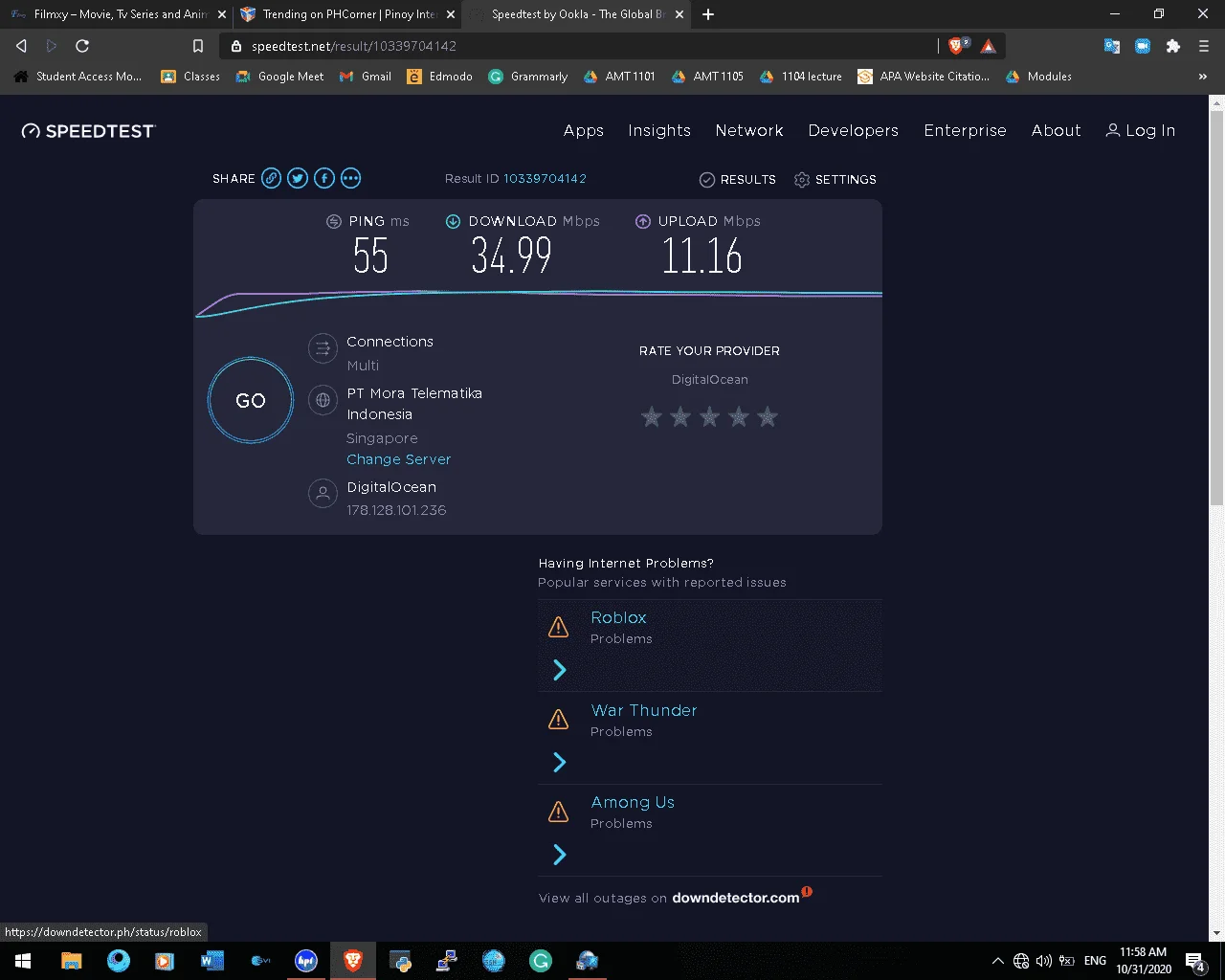
Task: Open the Developers menu
Action: pyautogui.click(x=854, y=130)
